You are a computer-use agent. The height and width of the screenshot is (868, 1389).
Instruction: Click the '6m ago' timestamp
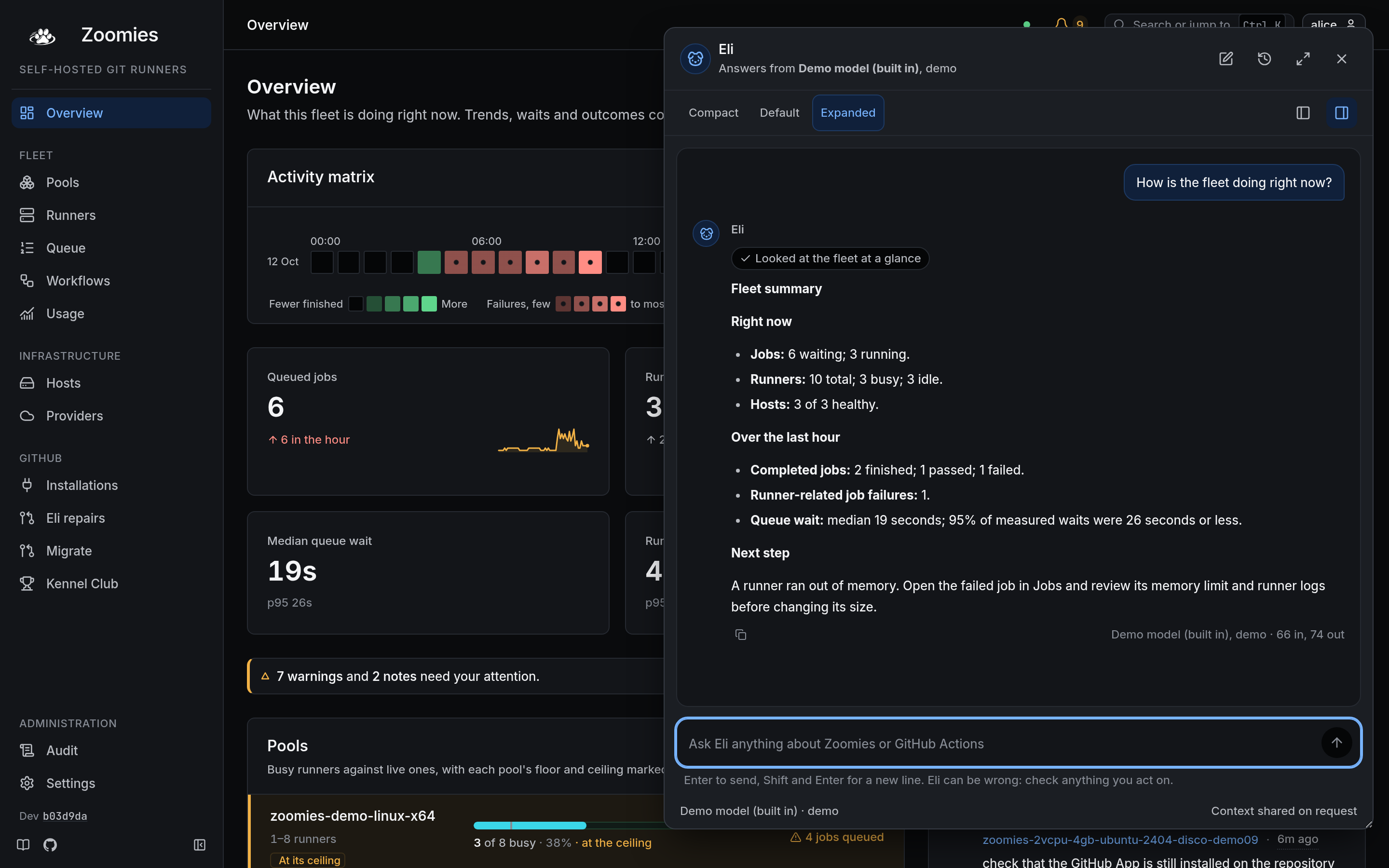(1297, 839)
